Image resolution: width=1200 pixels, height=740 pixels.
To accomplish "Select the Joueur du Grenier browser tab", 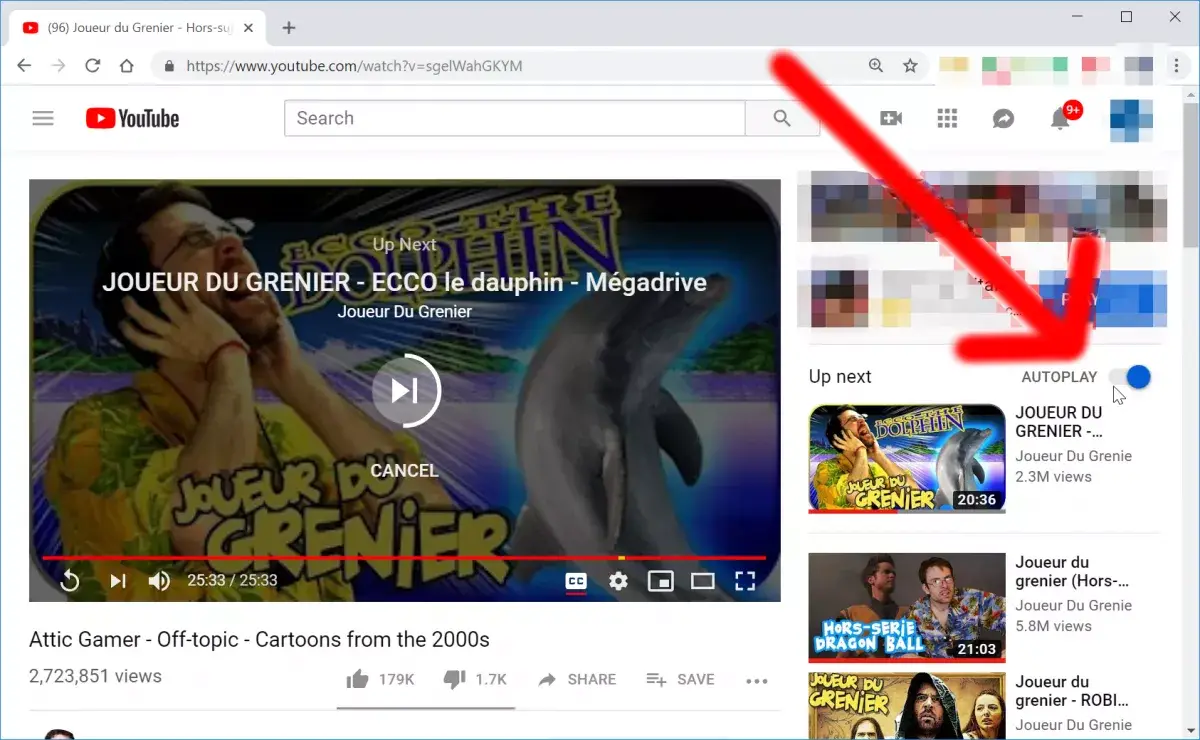I will [x=138, y=28].
